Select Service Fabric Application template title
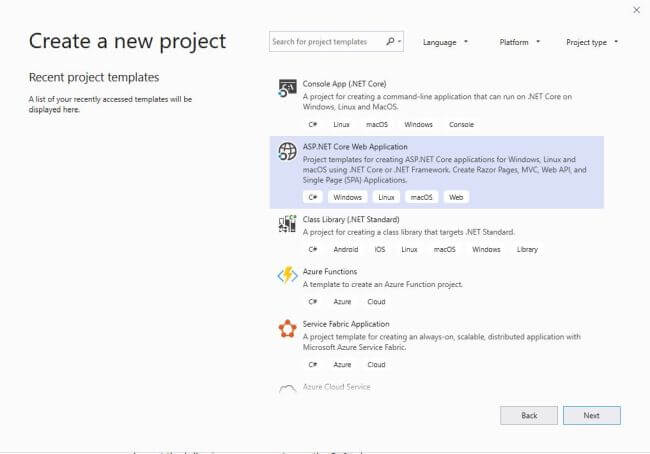 click(346, 324)
